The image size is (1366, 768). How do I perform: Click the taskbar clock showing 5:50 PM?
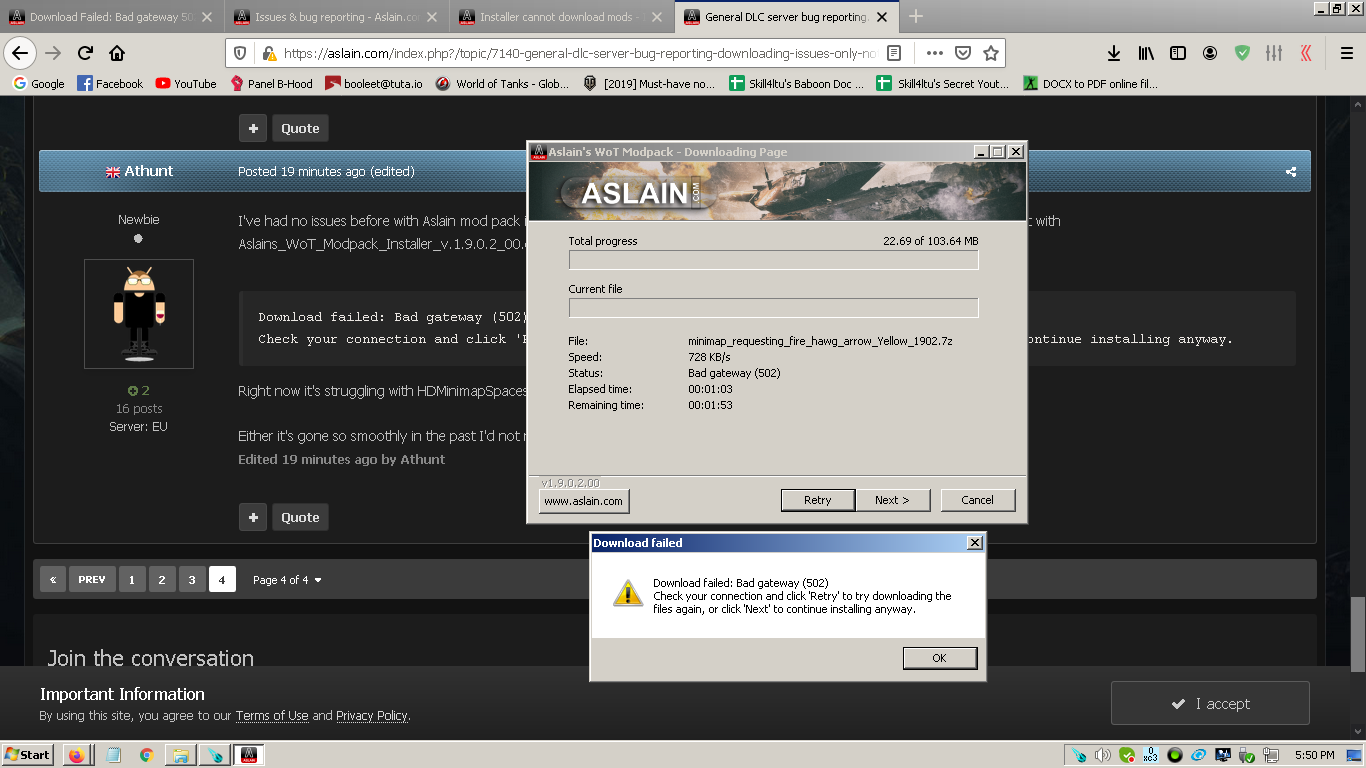pos(1314,755)
